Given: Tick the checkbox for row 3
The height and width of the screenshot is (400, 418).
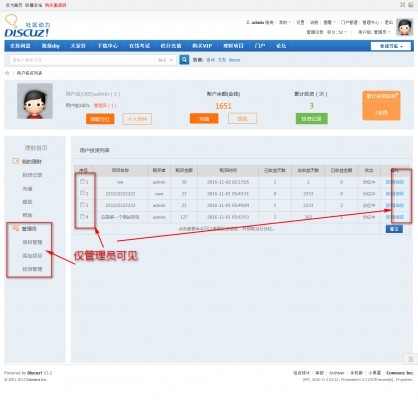Looking at the screenshot, I should click(82, 205).
